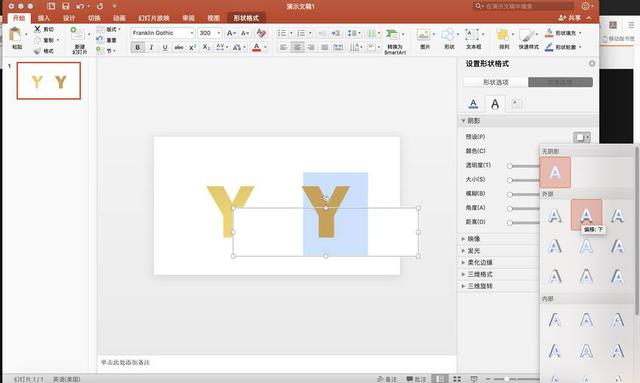The image size is (640, 383).
Task: Click the Shape Fill paint bucket icon
Action: coord(549,32)
